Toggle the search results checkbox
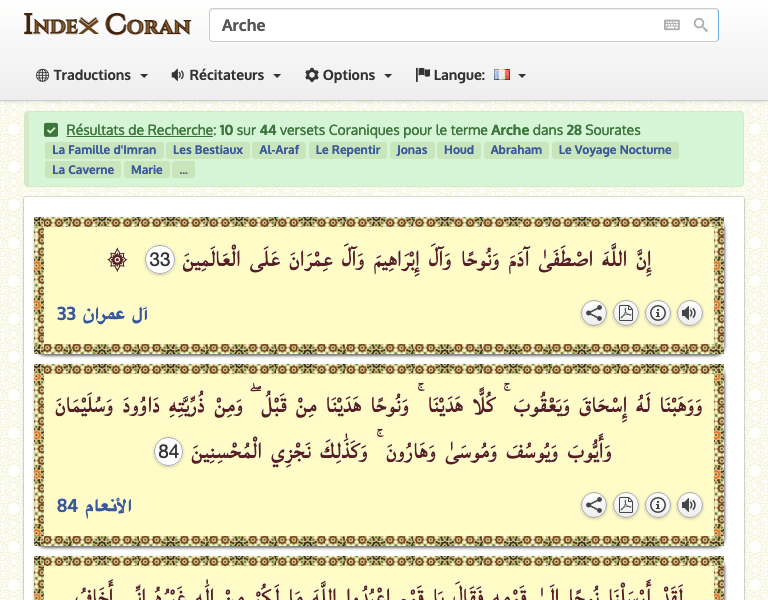Image resolution: width=768 pixels, height=600 pixels. 51,130
